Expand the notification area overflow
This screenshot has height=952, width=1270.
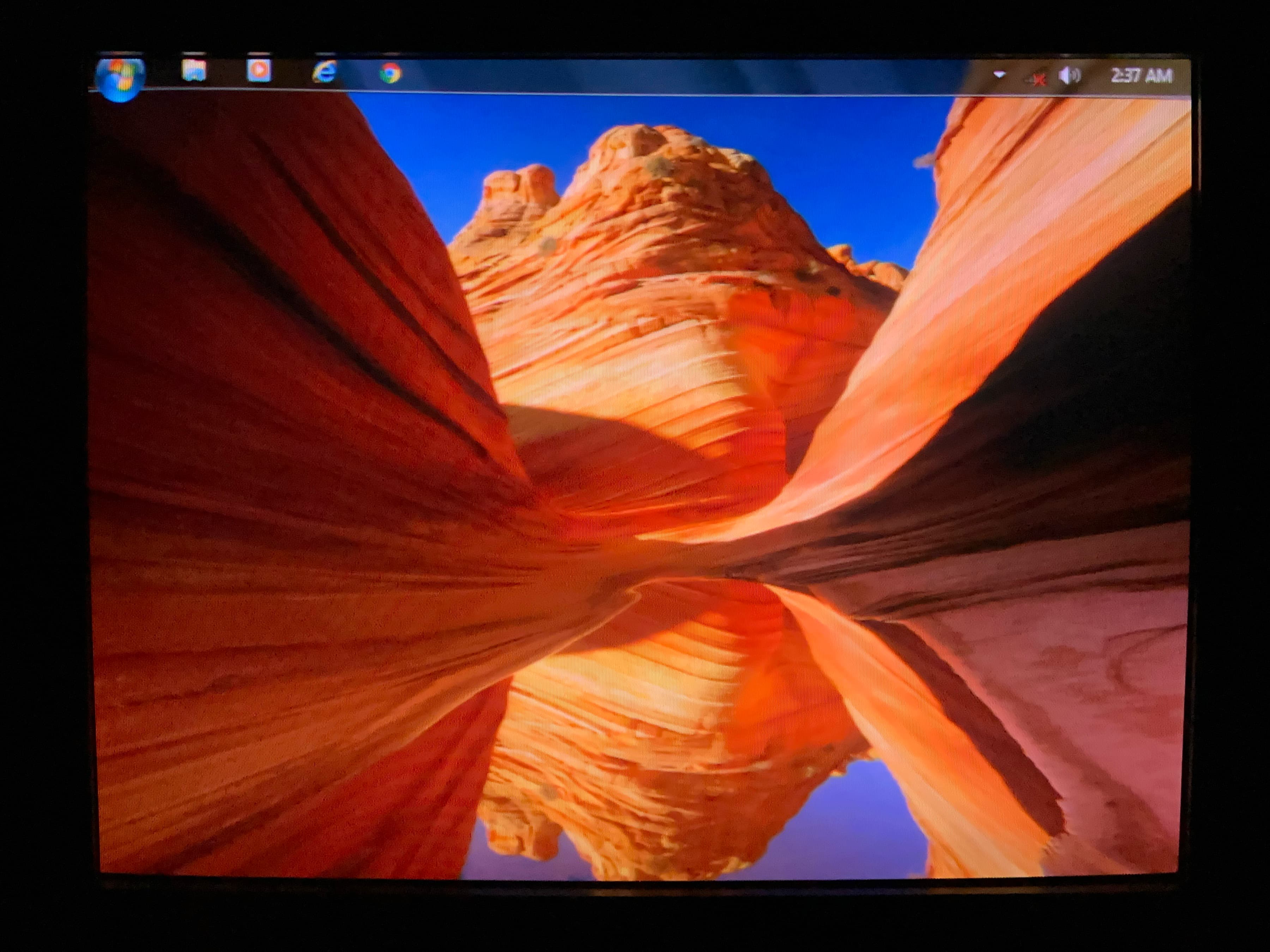[x=999, y=75]
